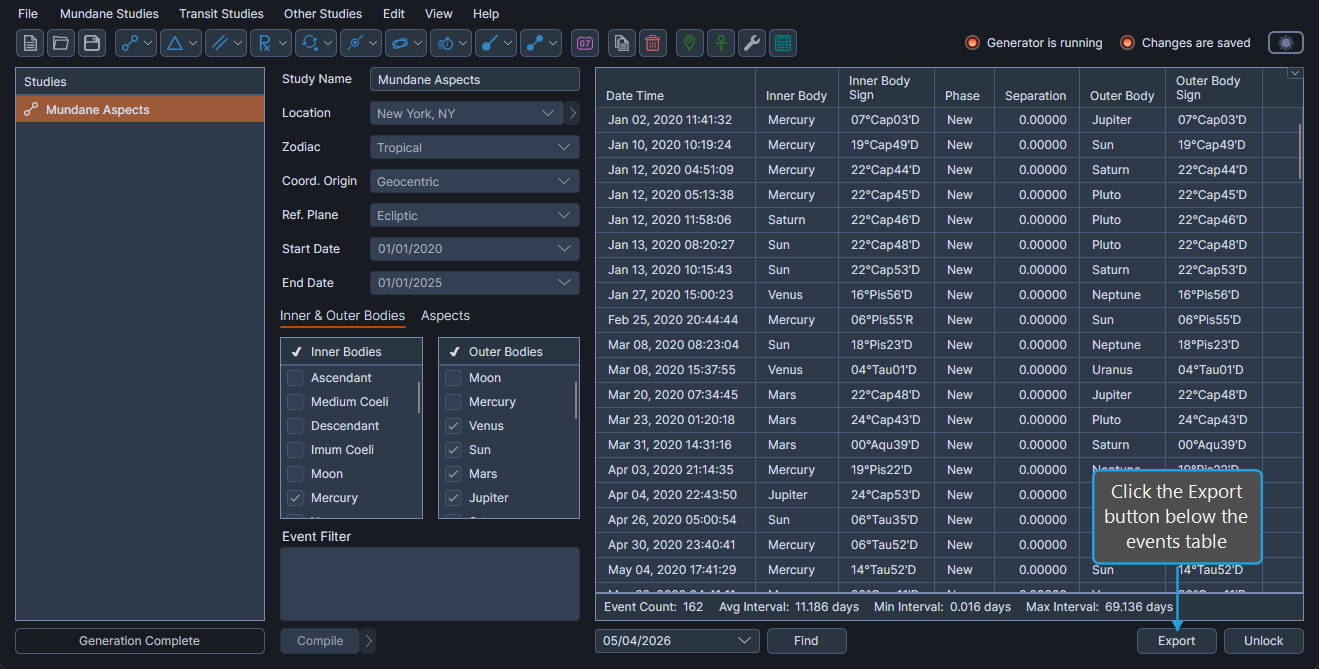Click the New file icon in the toolbar

pos(30,43)
